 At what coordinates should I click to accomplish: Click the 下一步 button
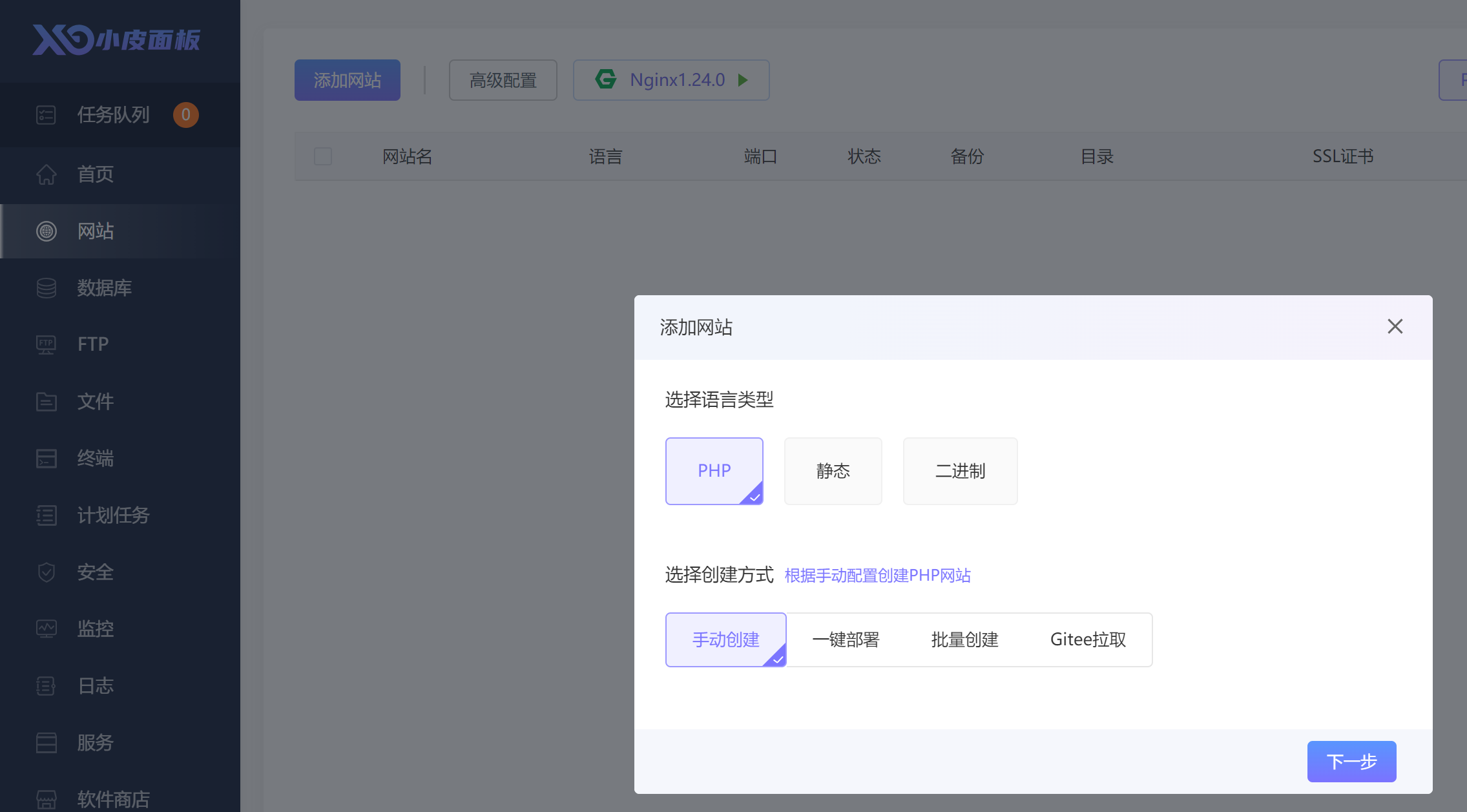(1352, 762)
